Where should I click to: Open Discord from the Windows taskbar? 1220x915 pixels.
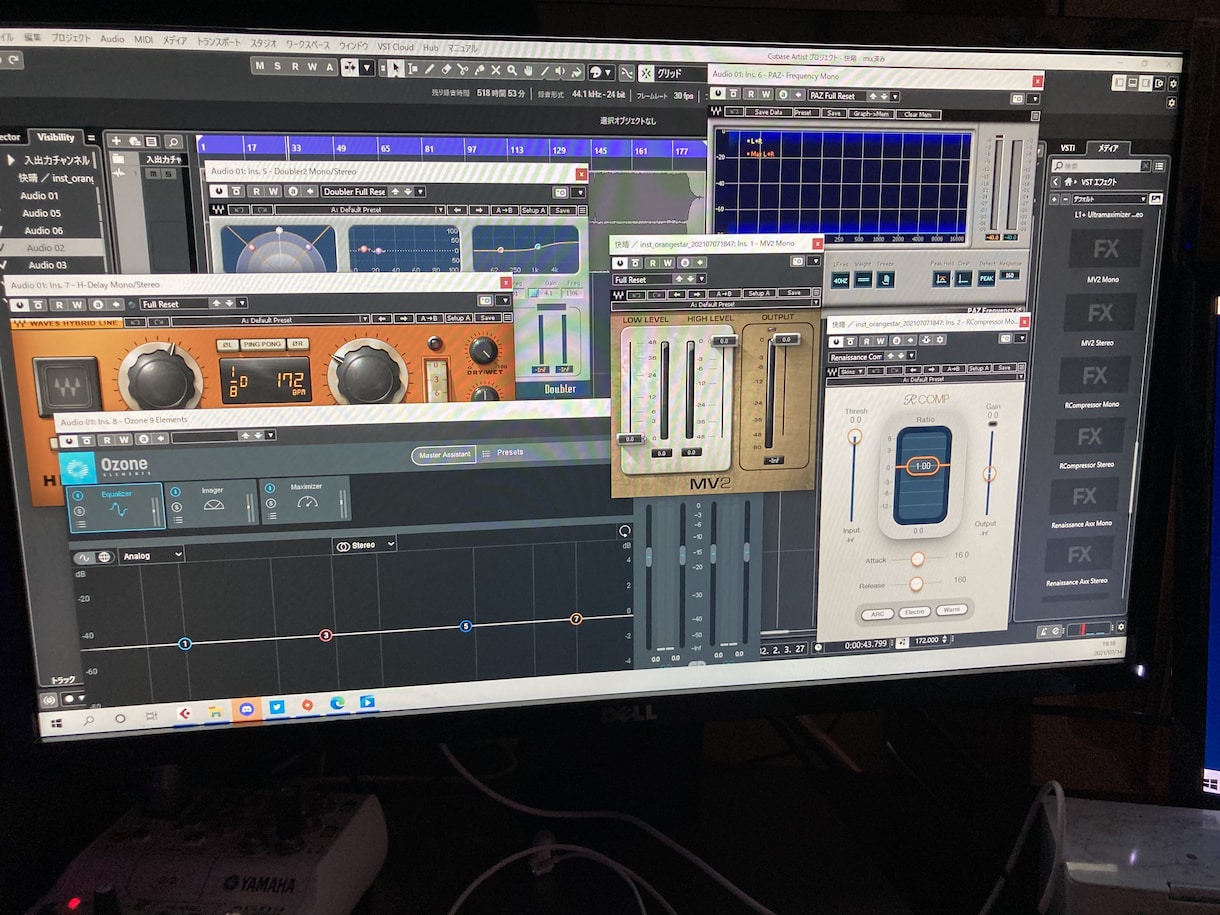[246, 708]
